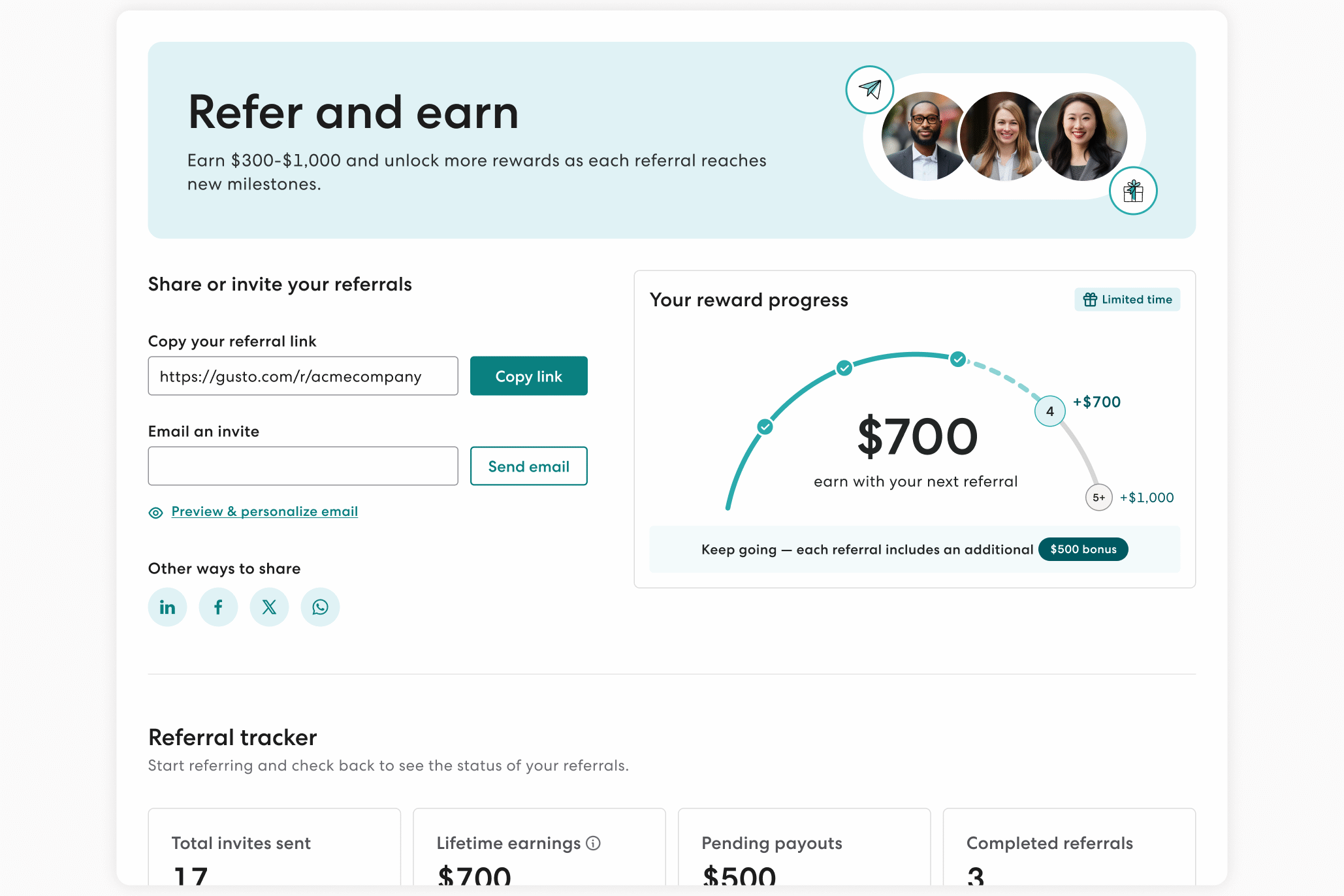
Task: Click the Limited time badge
Action: (1127, 300)
